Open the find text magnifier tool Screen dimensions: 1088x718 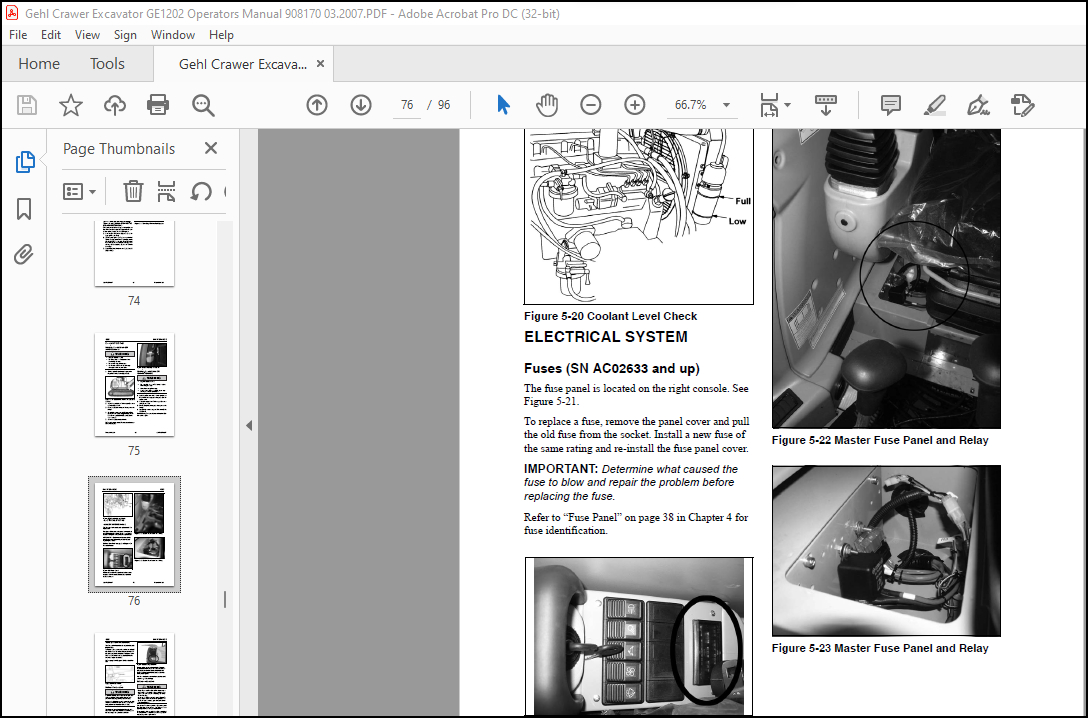[x=203, y=105]
